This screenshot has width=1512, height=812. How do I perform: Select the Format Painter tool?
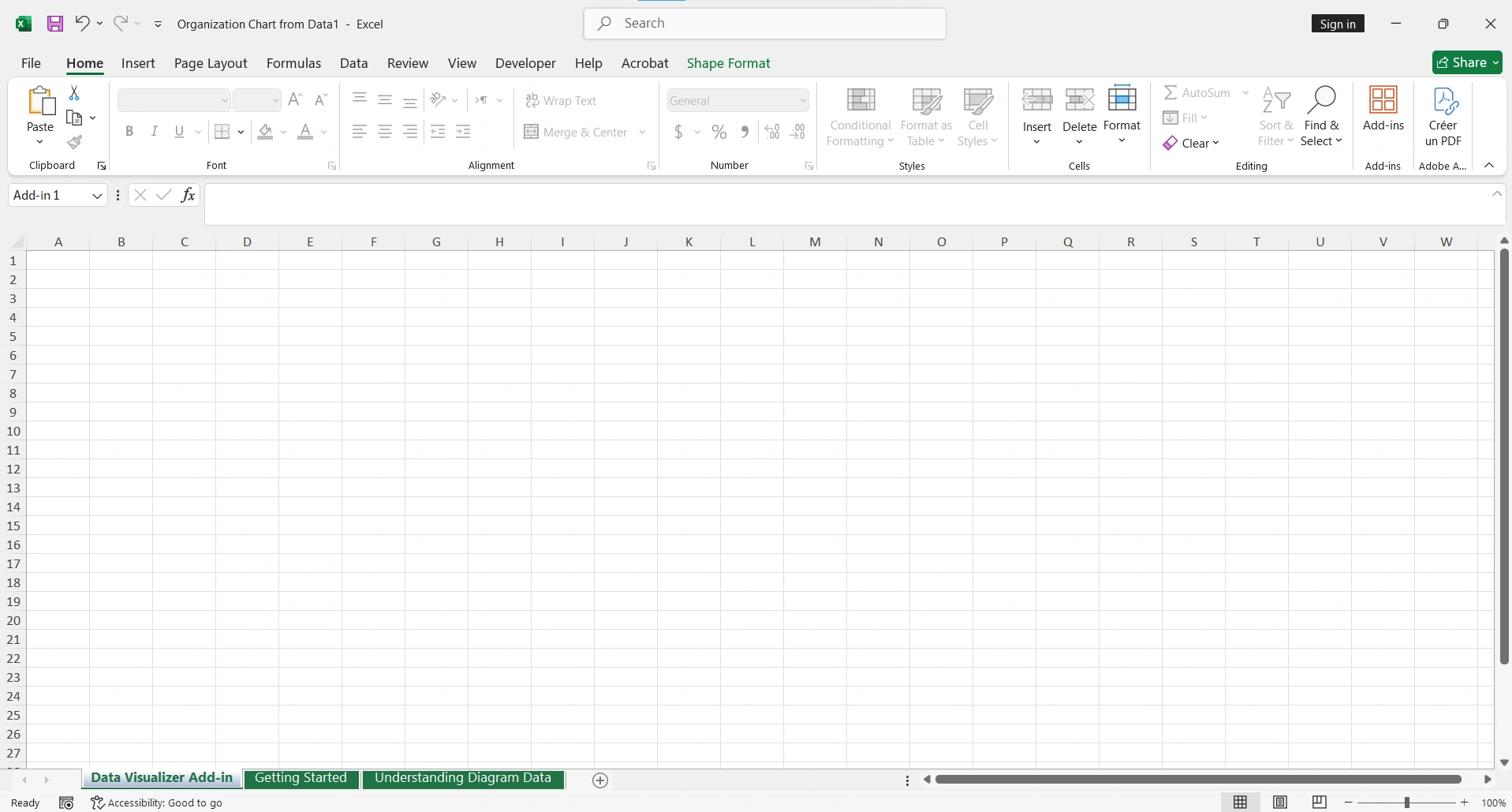pos(74,143)
